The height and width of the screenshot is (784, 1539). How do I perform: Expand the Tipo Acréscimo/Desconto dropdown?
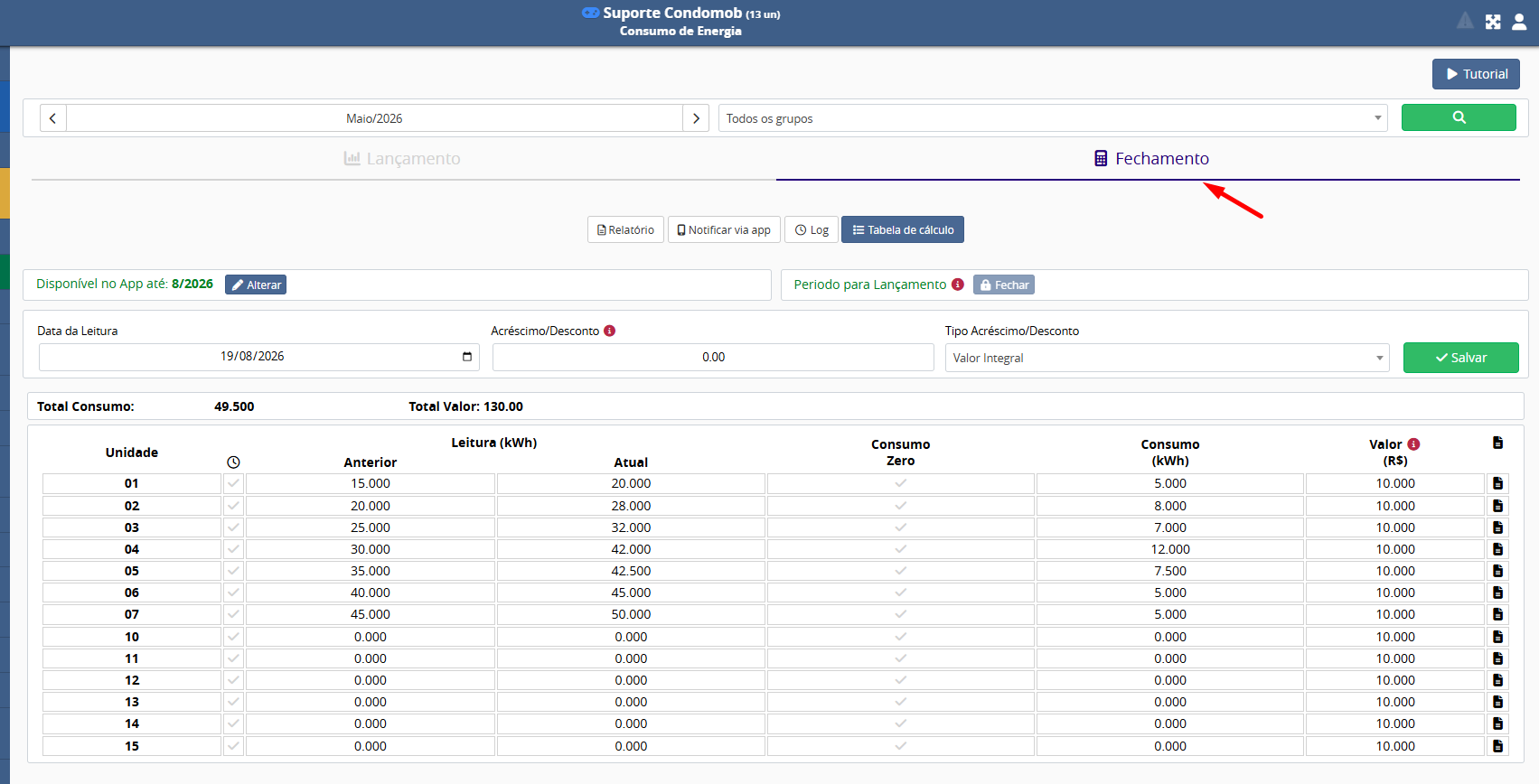click(1168, 358)
